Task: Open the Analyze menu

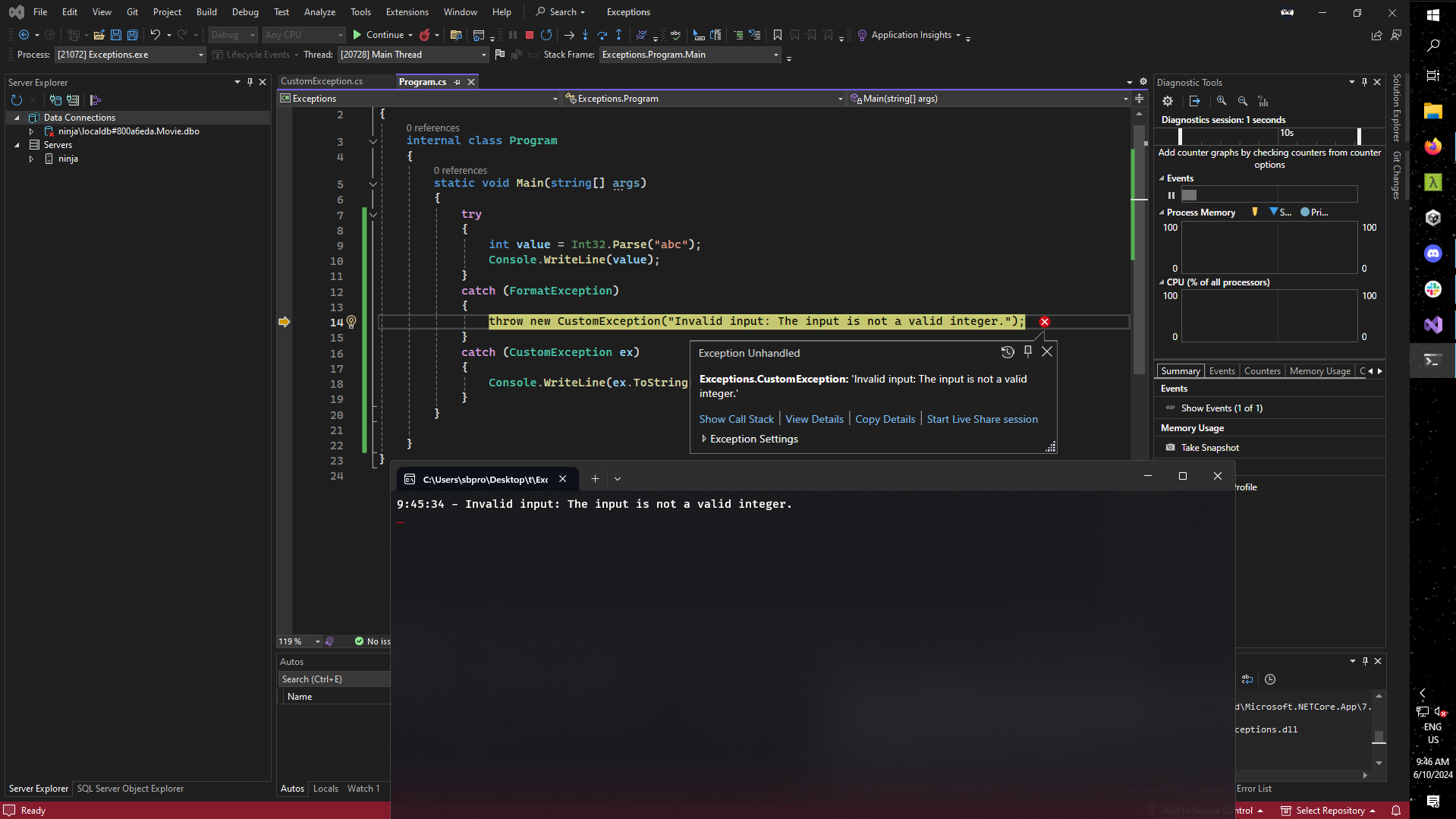Action: pos(319,12)
